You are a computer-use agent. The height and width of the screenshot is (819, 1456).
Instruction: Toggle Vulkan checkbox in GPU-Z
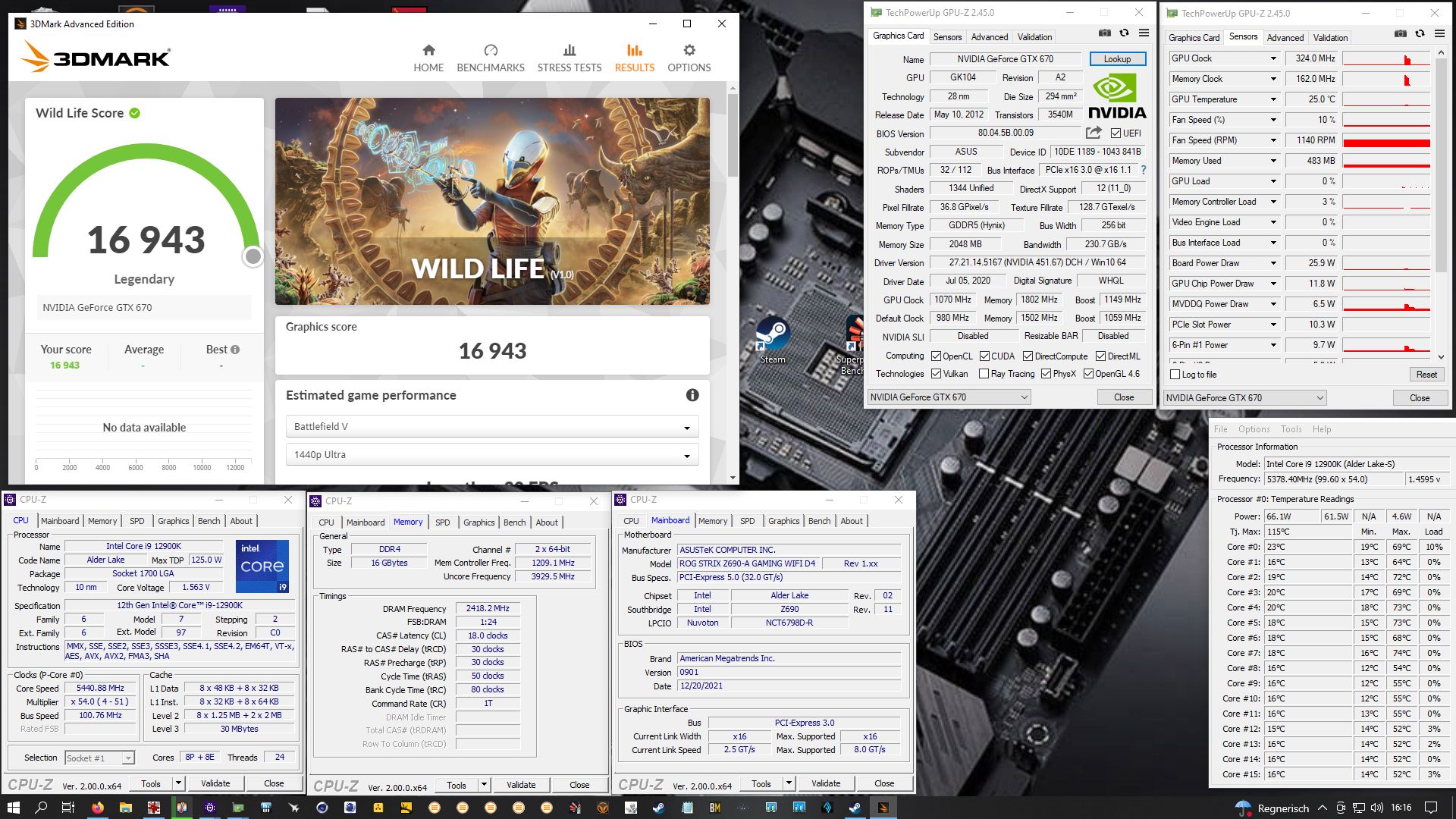tap(937, 374)
